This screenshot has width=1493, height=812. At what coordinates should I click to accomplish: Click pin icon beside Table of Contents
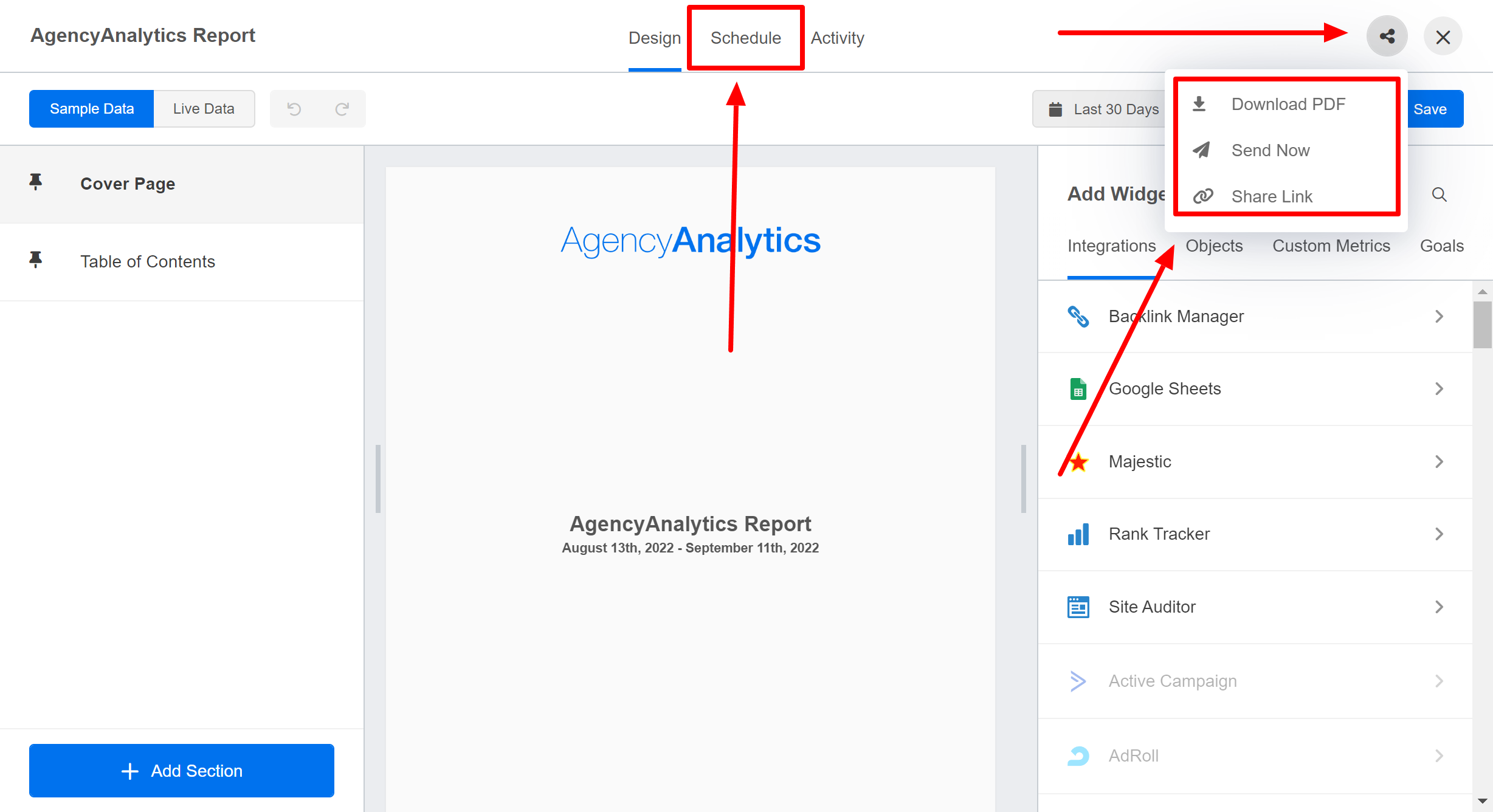pyautogui.click(x=36, y=260)
